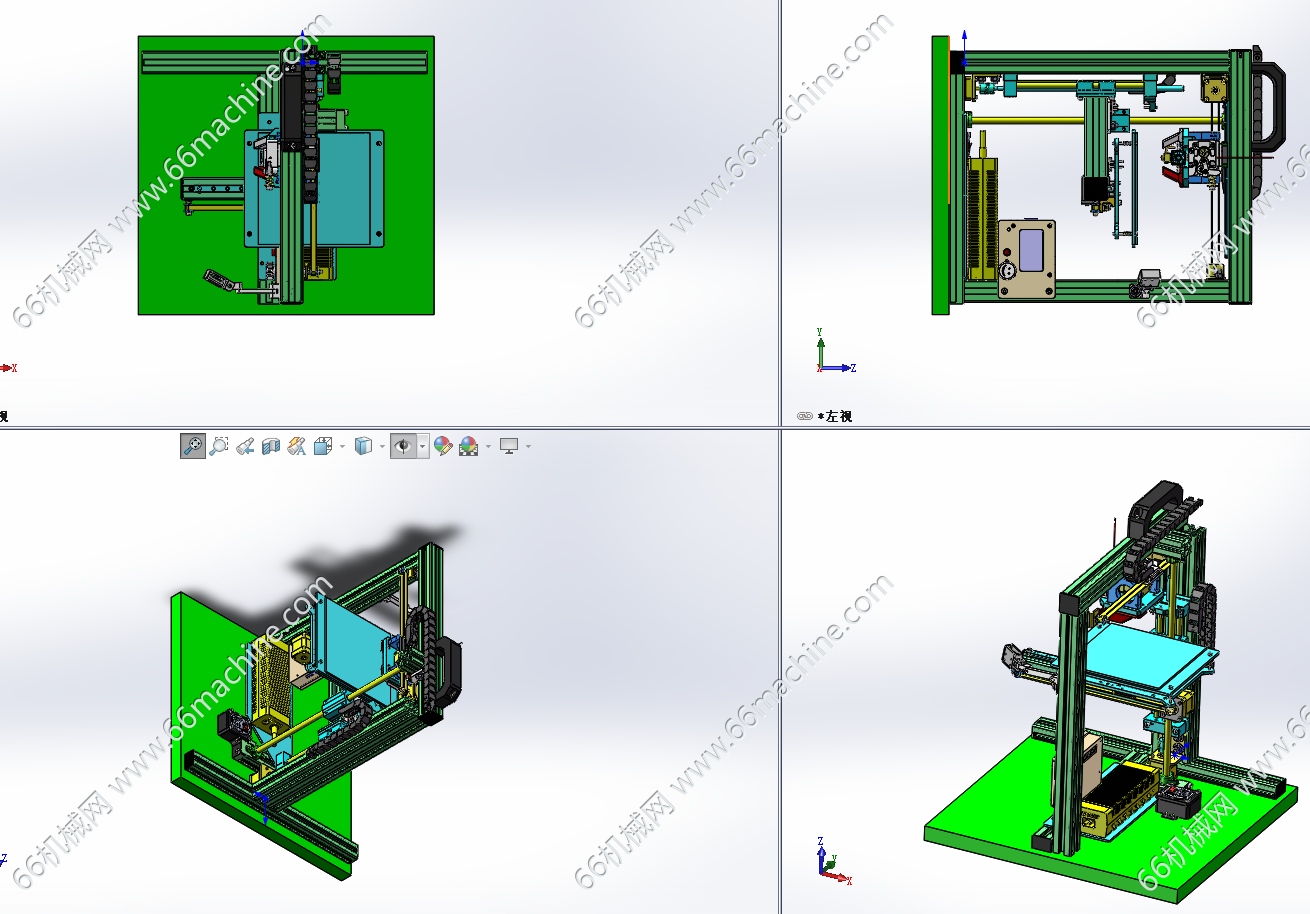Open the View Orientation cube icon
Screen dimensions: 1310x914
point(323,446)
